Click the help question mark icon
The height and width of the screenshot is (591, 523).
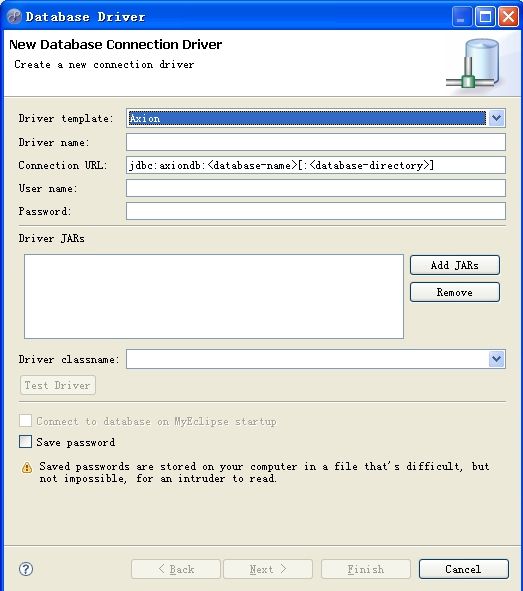[26, 569]
